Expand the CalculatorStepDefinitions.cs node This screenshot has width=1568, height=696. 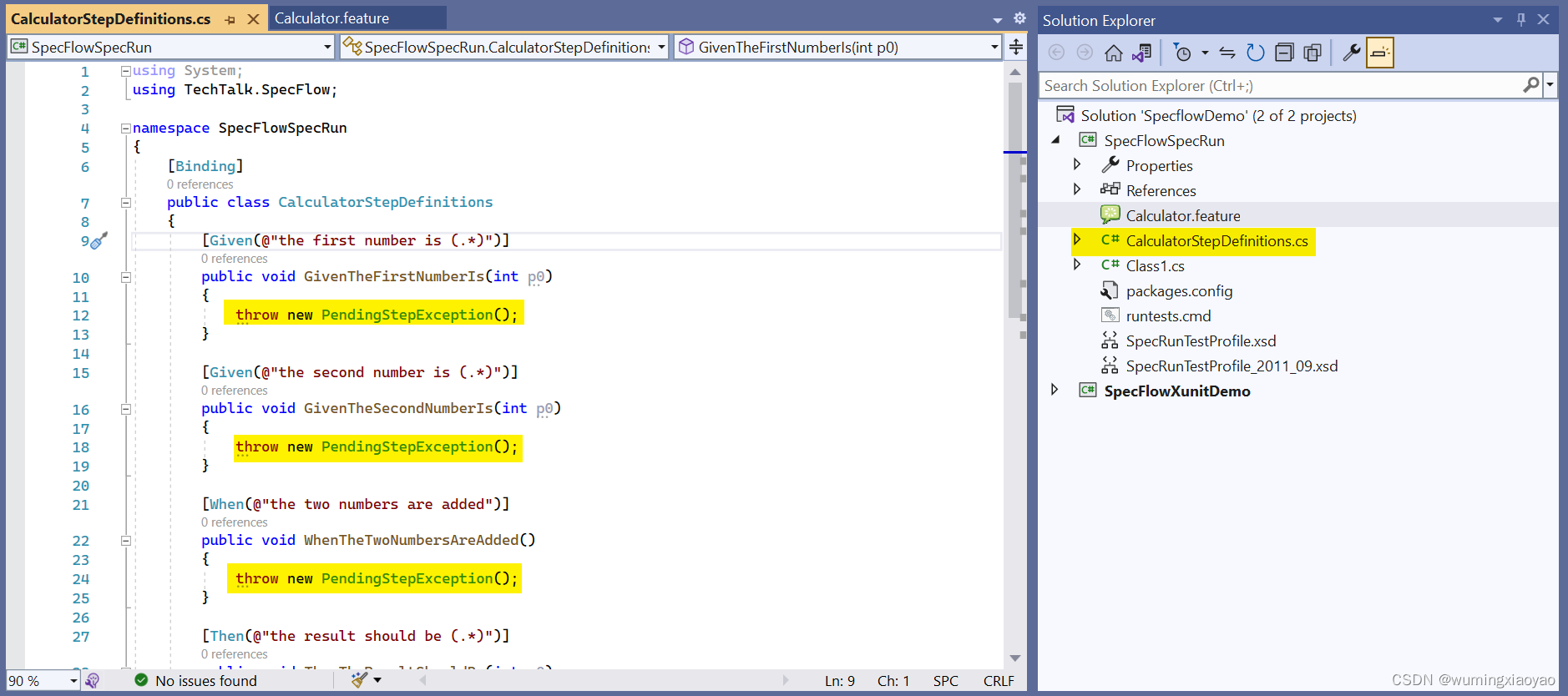(x=1077, y=240)
